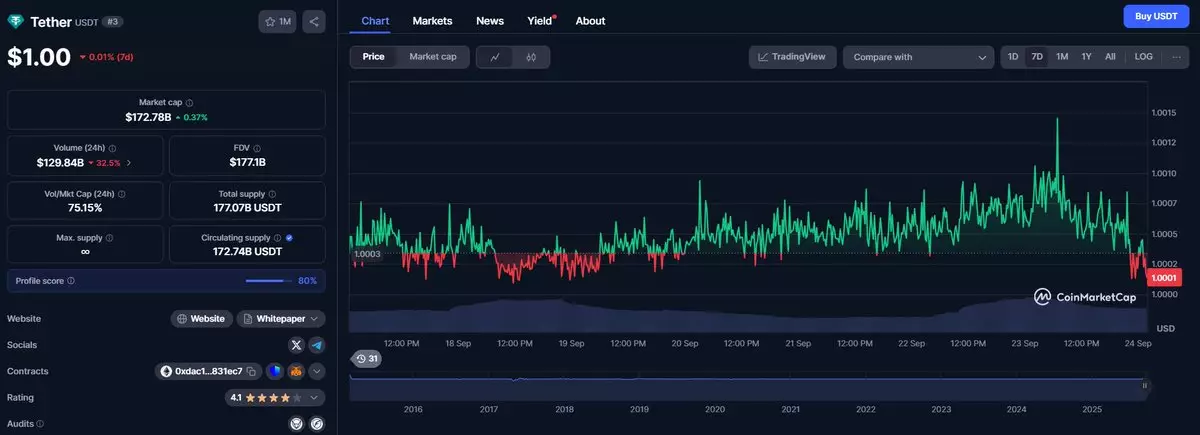Screen dimensions: 1200x435
Task: Click the Buy USDT button
Action: pyautogui.click(x=1156, y=17)
